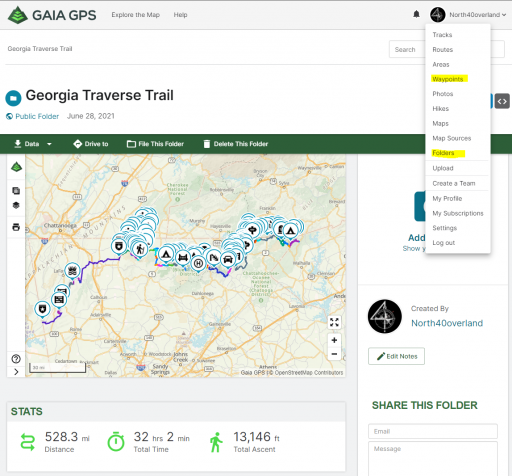512x476 pixels.
Task: Open Routes from account menu
Action: point(442,50)
